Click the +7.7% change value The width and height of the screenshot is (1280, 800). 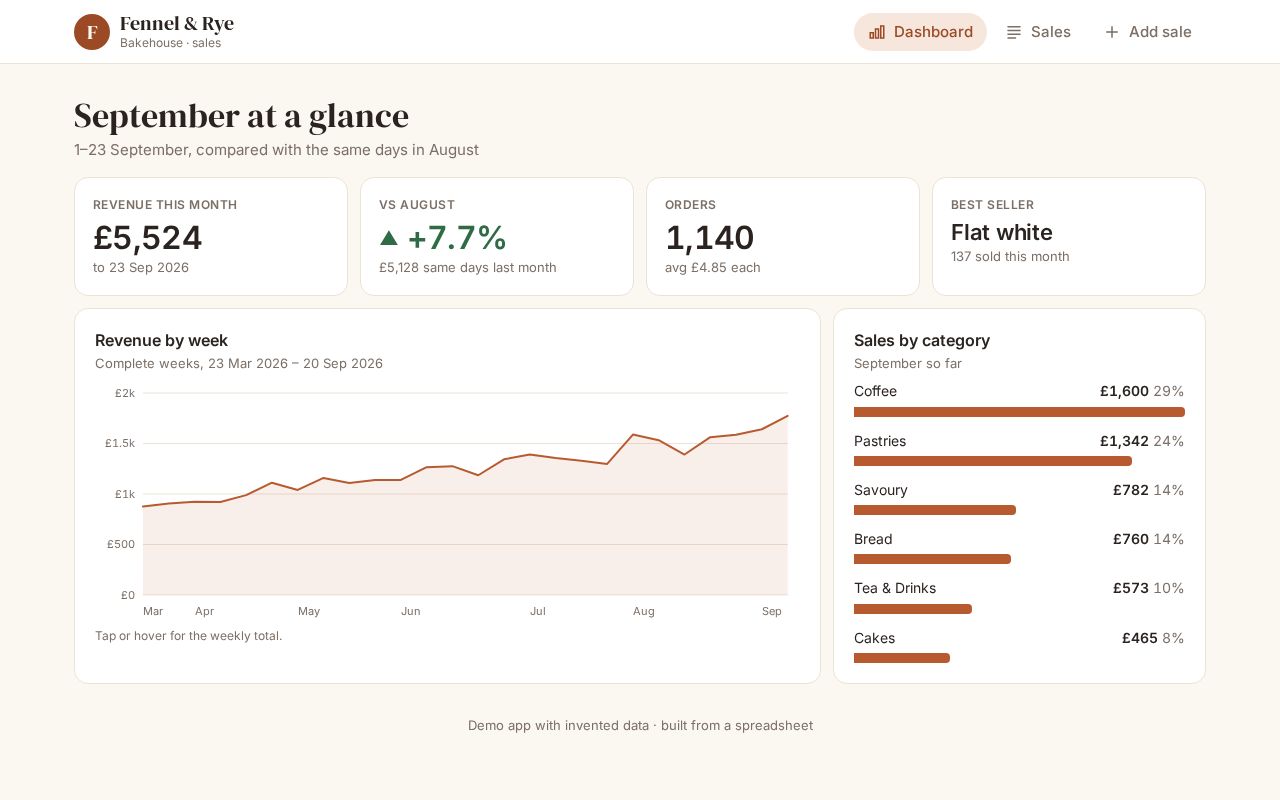[457, 238]
